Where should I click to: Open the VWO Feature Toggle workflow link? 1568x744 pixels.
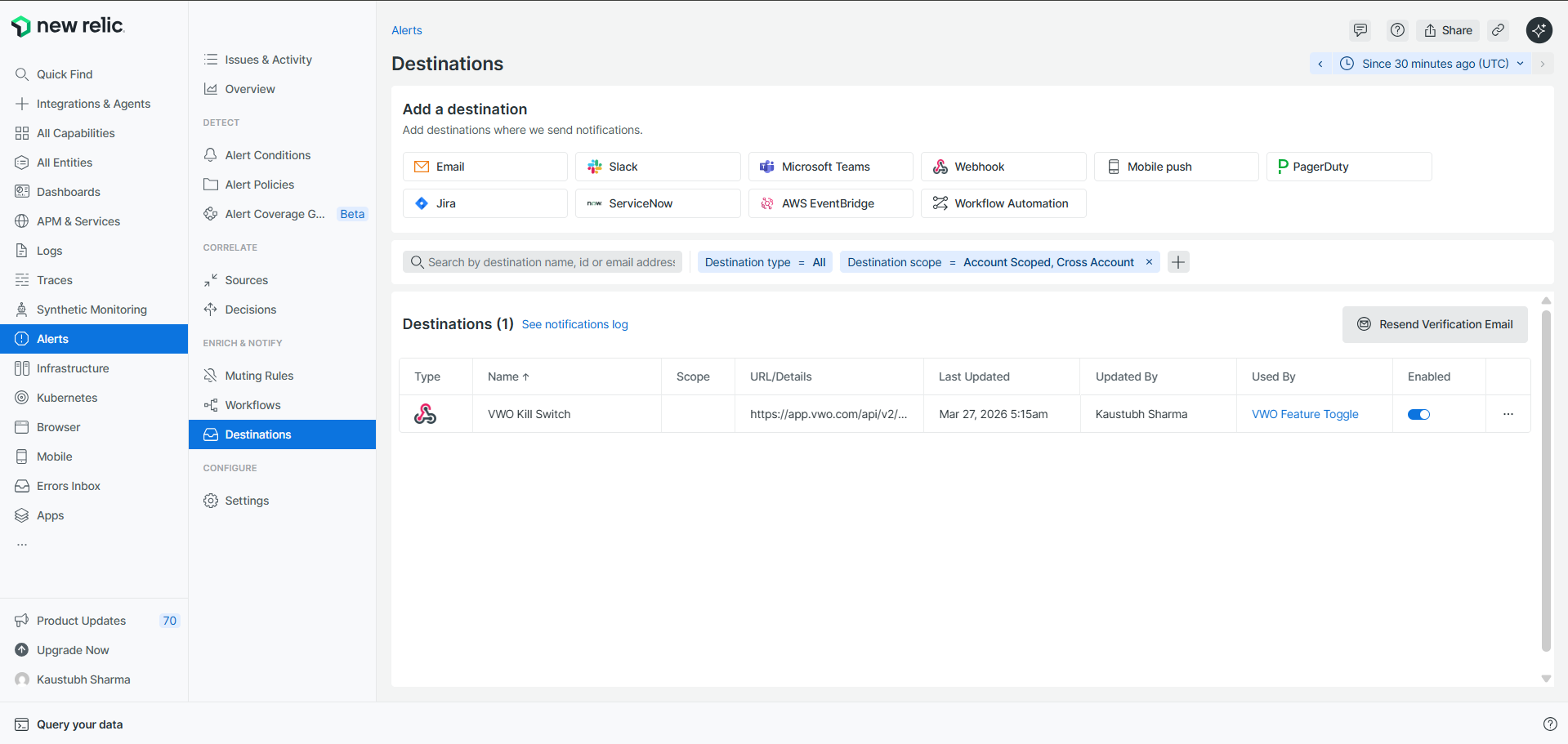coord(1305,414)
